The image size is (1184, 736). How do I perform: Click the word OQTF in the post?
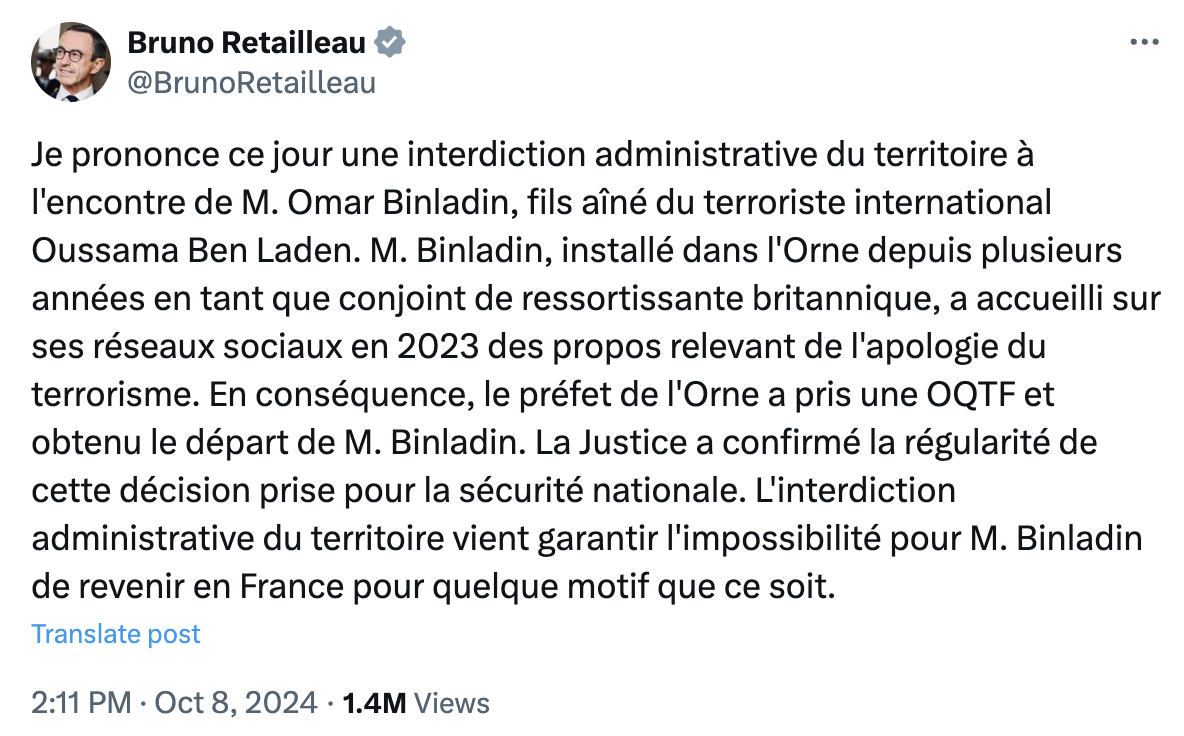coord(970,395)
